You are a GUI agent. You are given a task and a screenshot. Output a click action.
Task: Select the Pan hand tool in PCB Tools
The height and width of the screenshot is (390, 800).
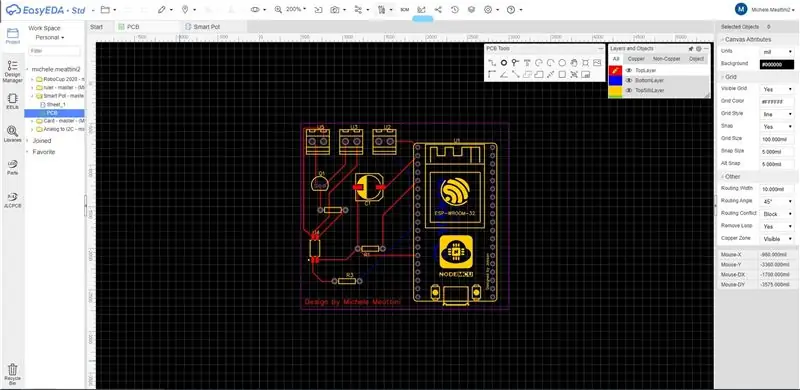[x=573, y=63]
